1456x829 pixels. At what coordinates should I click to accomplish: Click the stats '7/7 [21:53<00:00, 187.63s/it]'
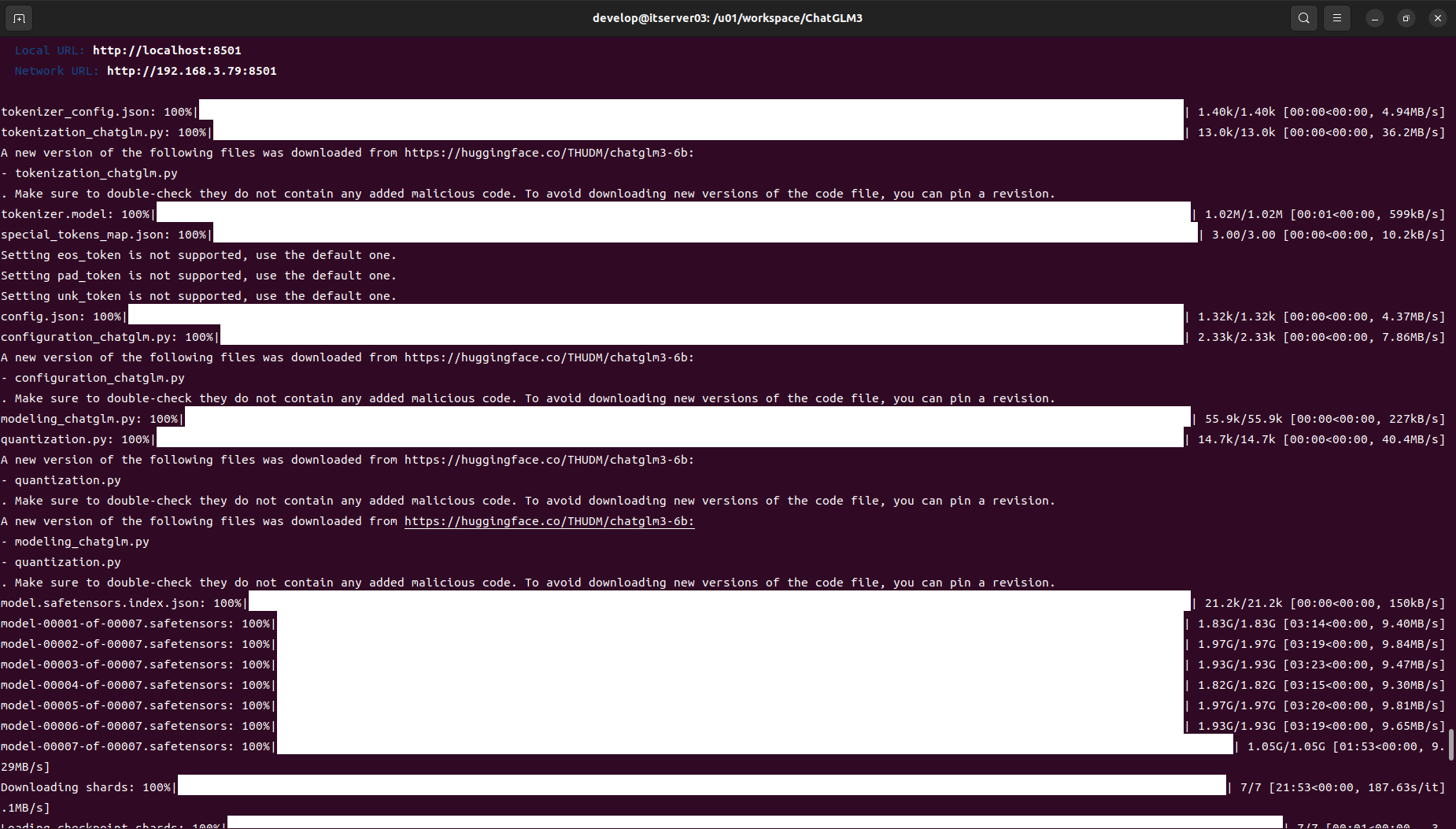click(1343, 787)
